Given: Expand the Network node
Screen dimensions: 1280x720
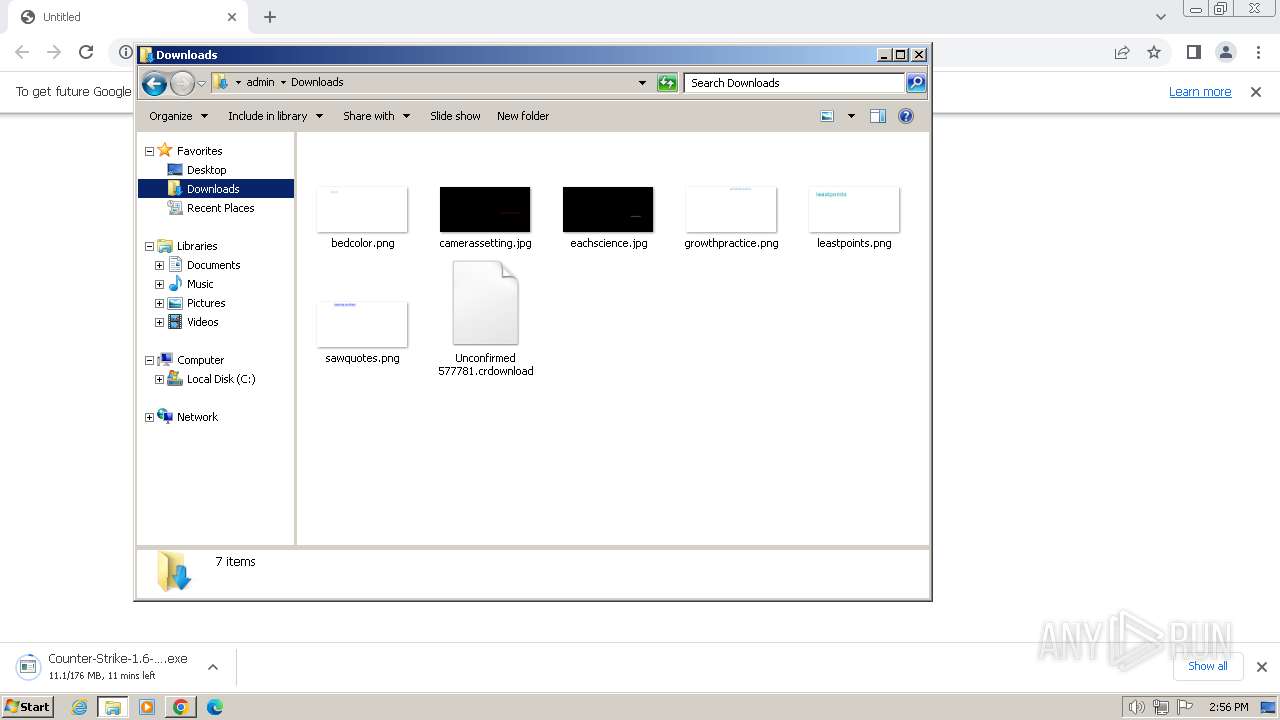Looking at the screenshot, I should (x=149, y=418).
